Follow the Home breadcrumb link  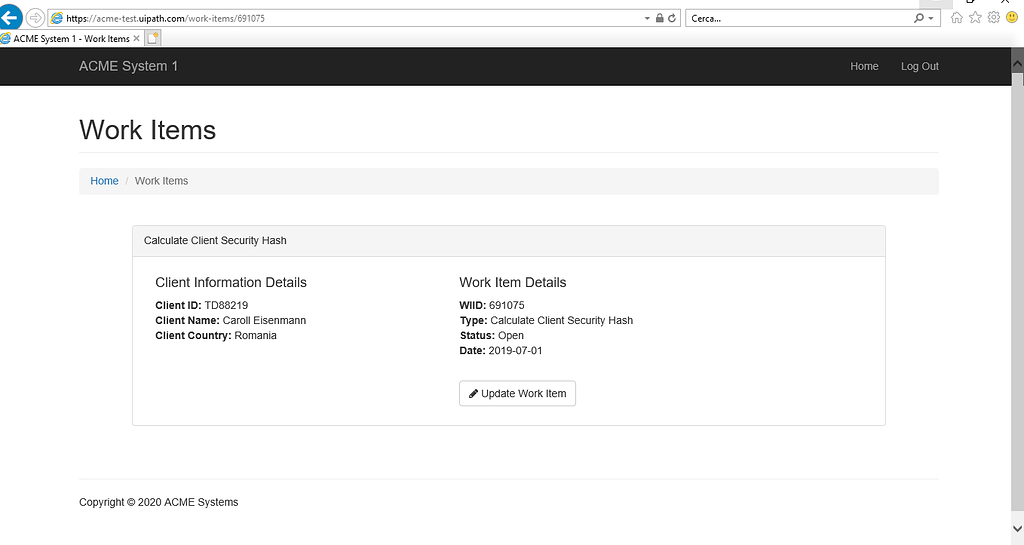[x=104, y=181]
